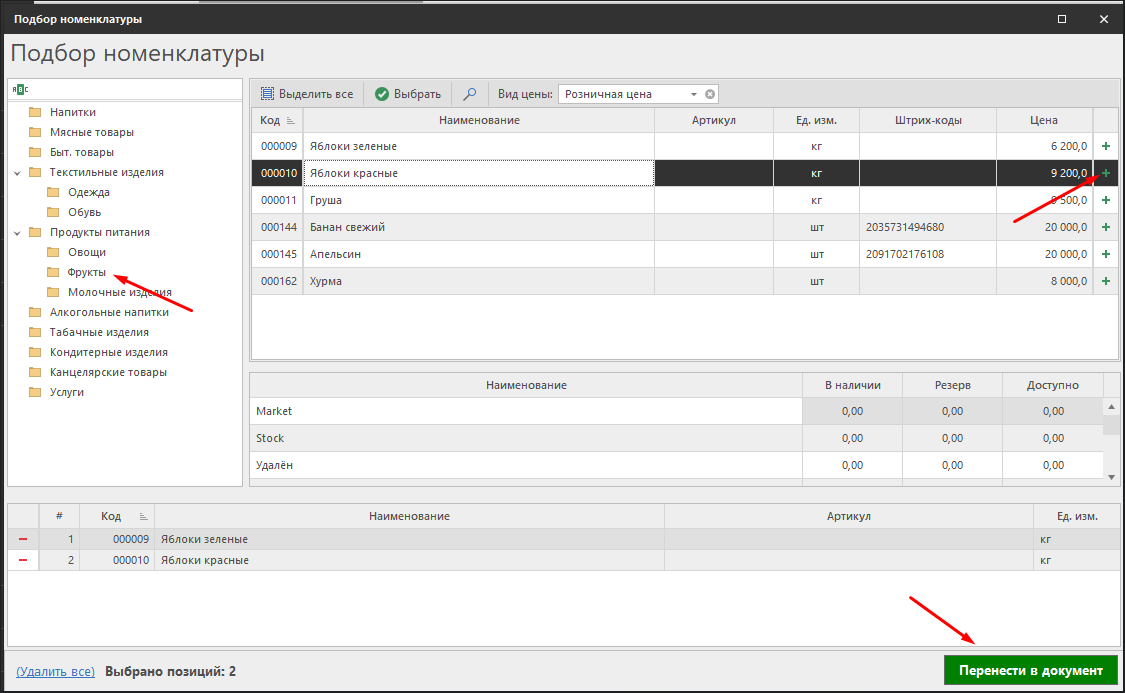Click the magnifier search icon in the toolbar
Viewport: 1125px width, 693px height.
coord(469,94)
